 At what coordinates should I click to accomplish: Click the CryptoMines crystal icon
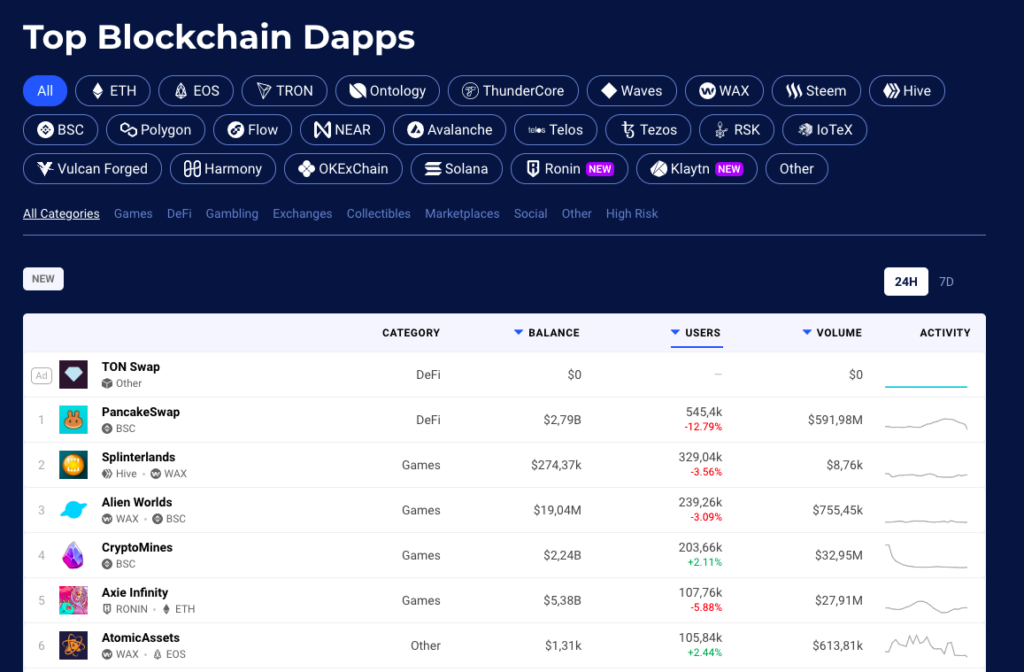coord(73,555)
